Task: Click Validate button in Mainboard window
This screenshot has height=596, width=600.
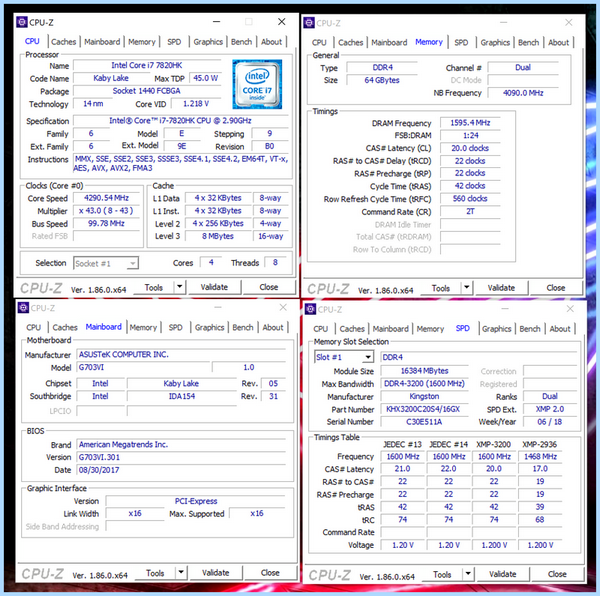Action: tap(216, 573)
